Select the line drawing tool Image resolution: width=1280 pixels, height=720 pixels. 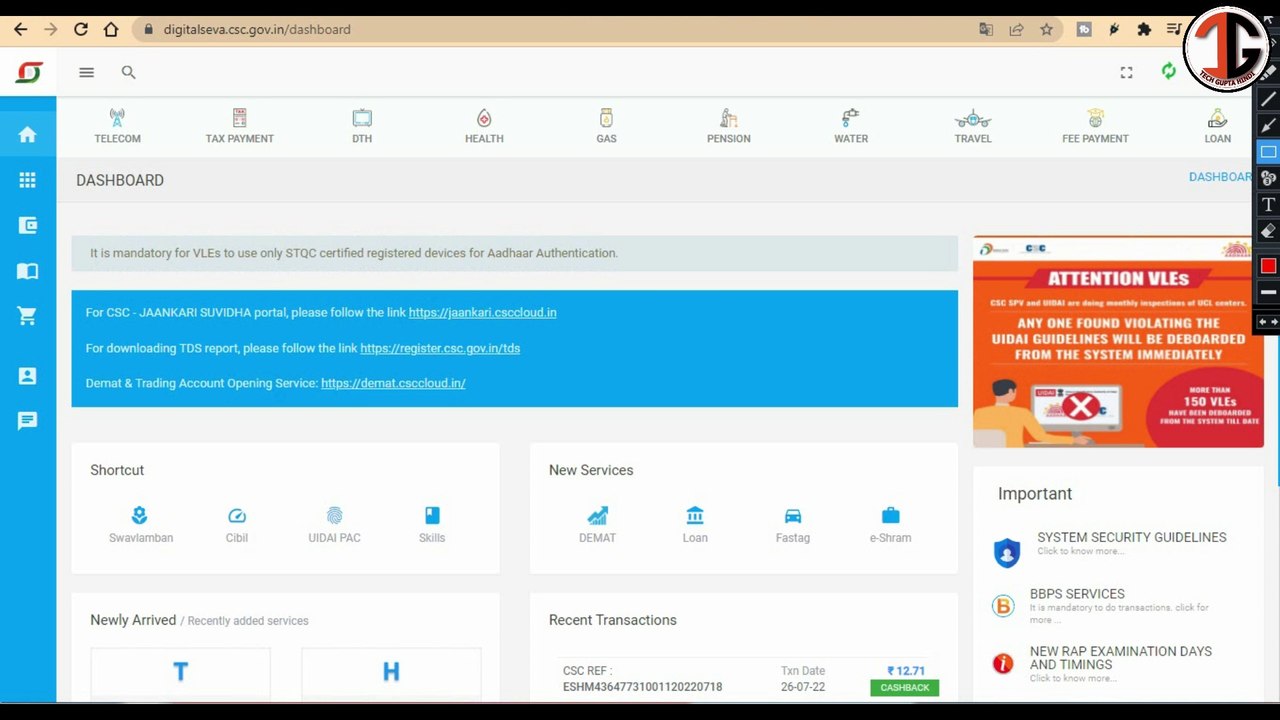(1268, 99)
